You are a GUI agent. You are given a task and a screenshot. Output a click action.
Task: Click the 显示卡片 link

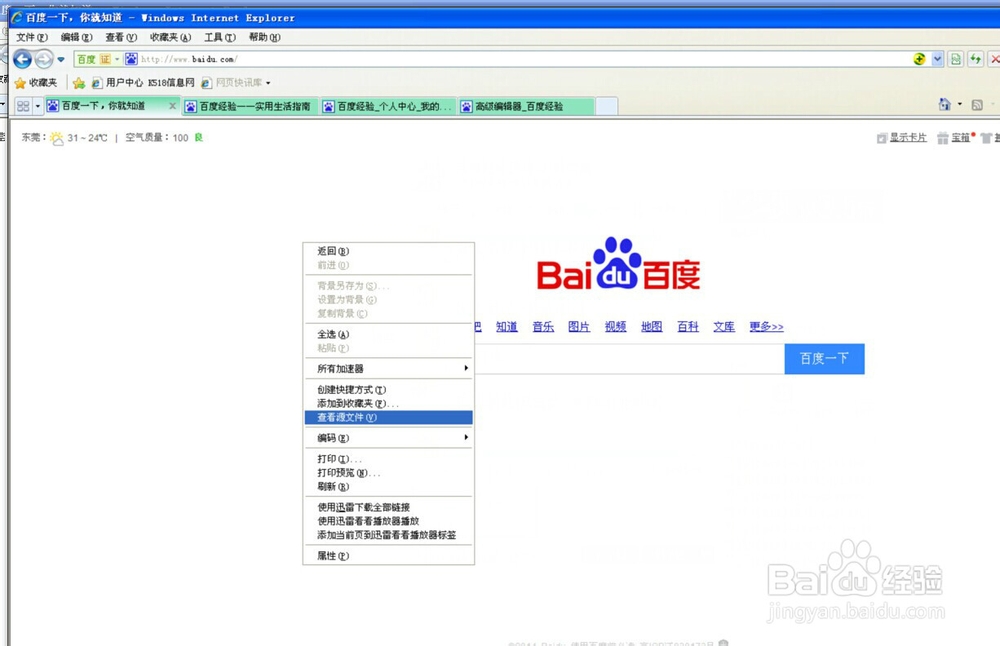pyautogui.click(x=908, y=137)
